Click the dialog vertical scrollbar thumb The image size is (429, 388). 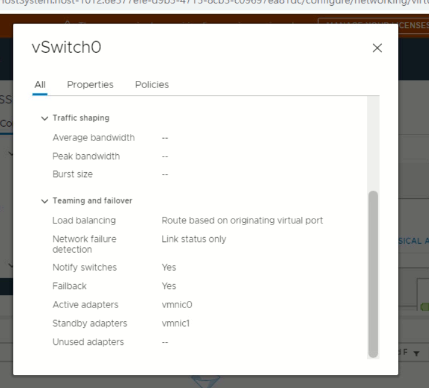click(373, 274)
